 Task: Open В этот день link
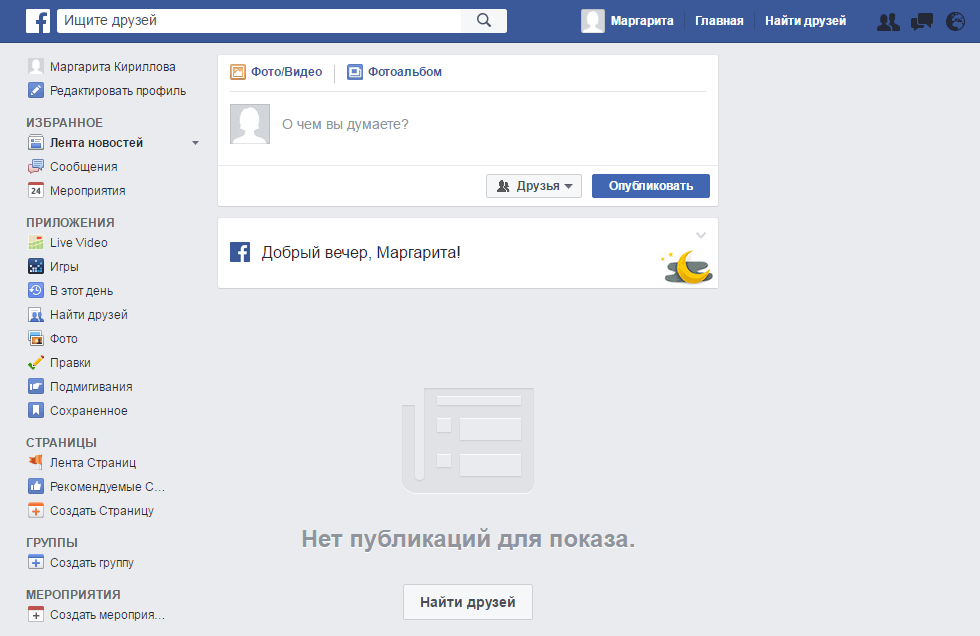pyautogui.click(x=81, y=291)
